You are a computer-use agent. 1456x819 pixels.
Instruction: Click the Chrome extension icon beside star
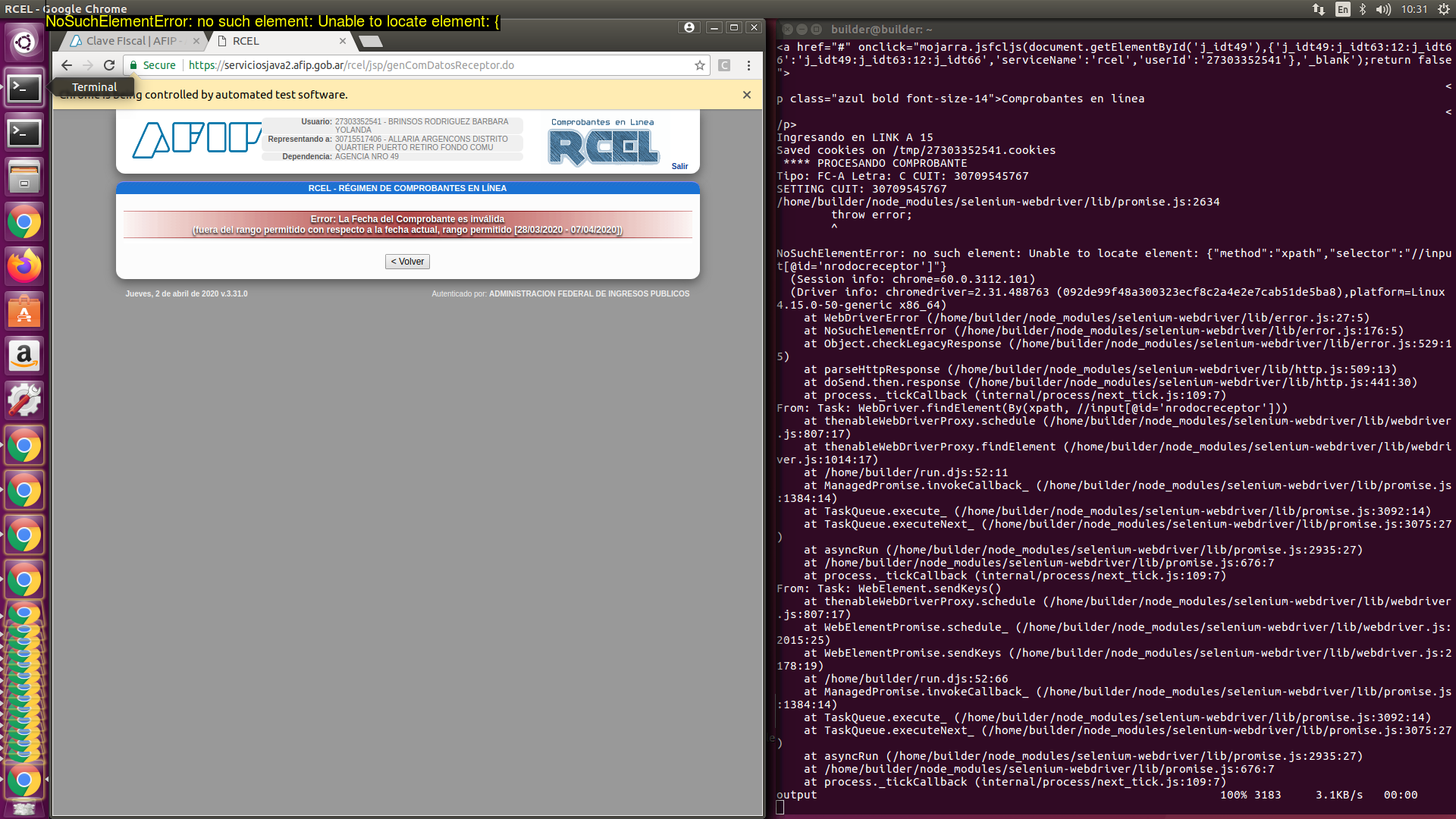coord(724,65)
